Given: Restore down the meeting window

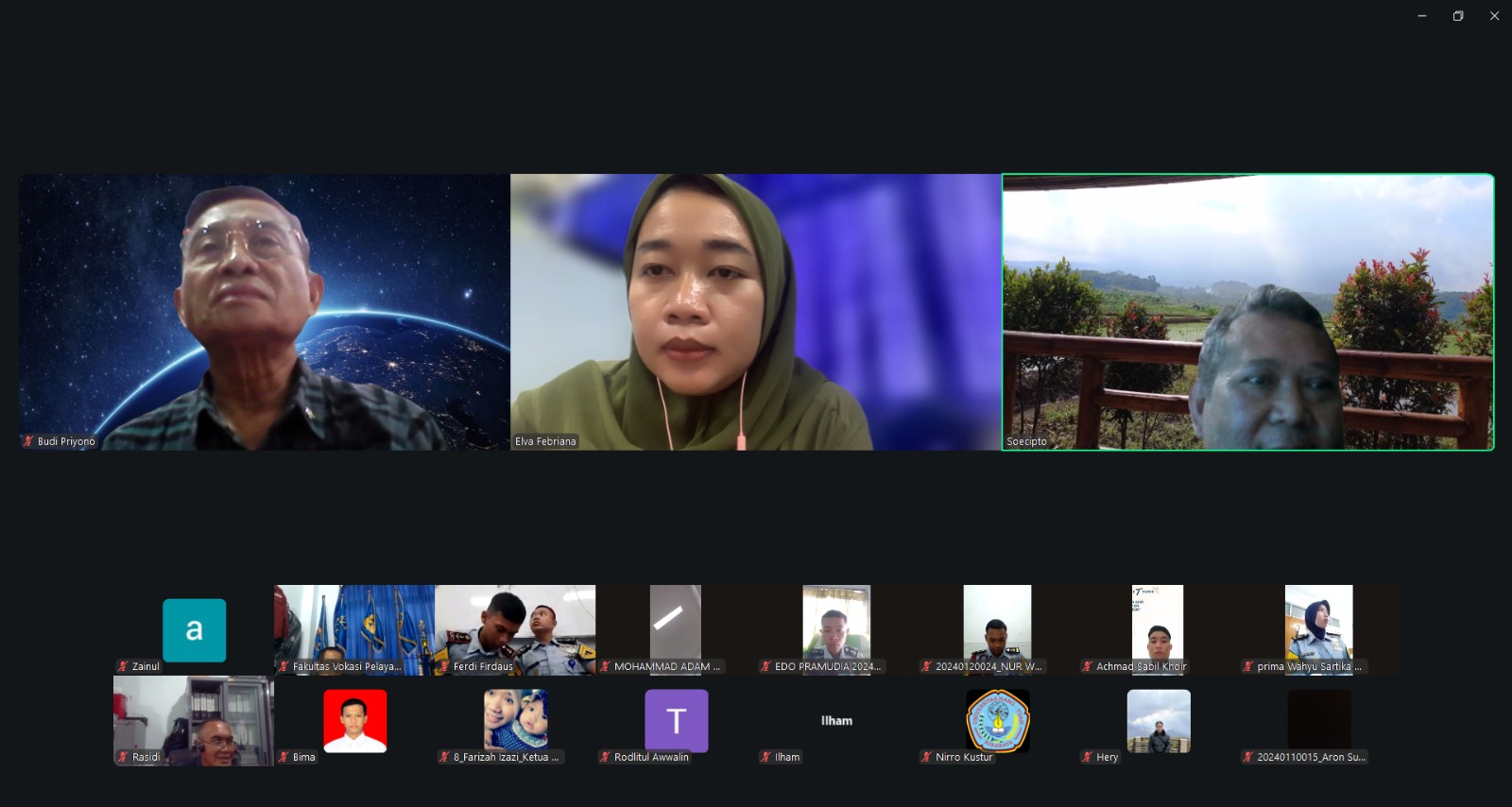Looking at the screenshot, I should pyautogui.click(x=1458, y=16).
